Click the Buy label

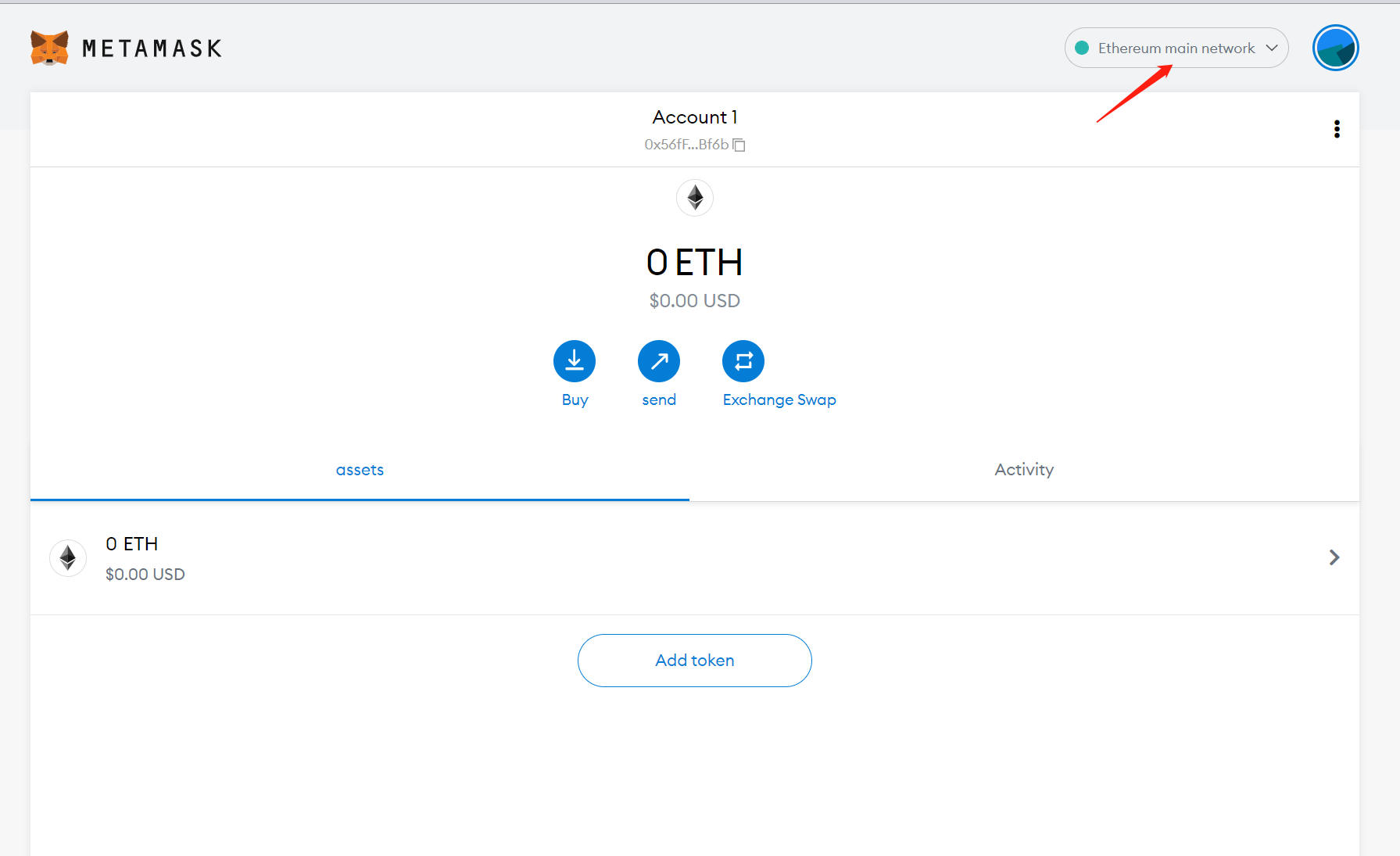575,399
